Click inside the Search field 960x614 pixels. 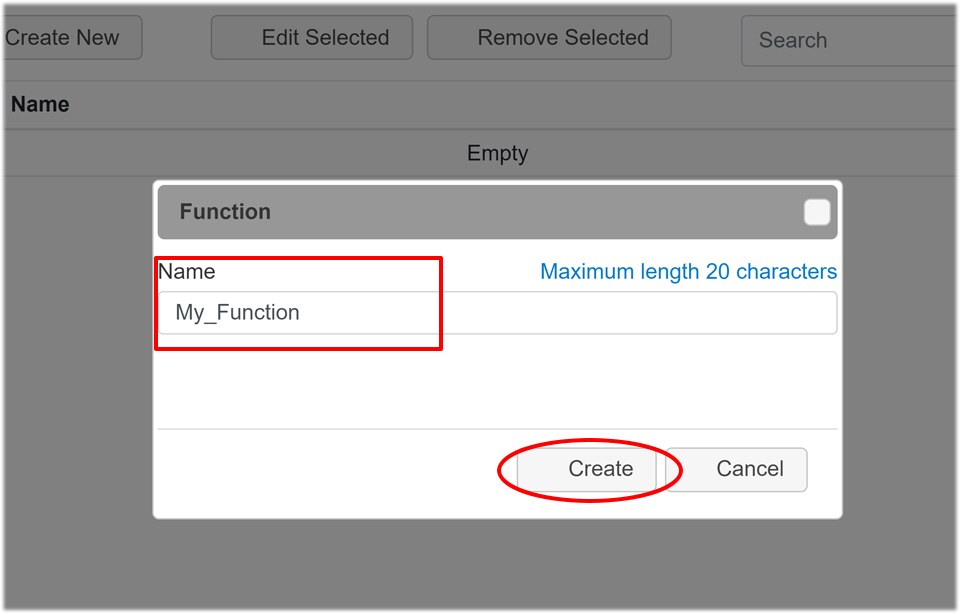tap(850, 40)
